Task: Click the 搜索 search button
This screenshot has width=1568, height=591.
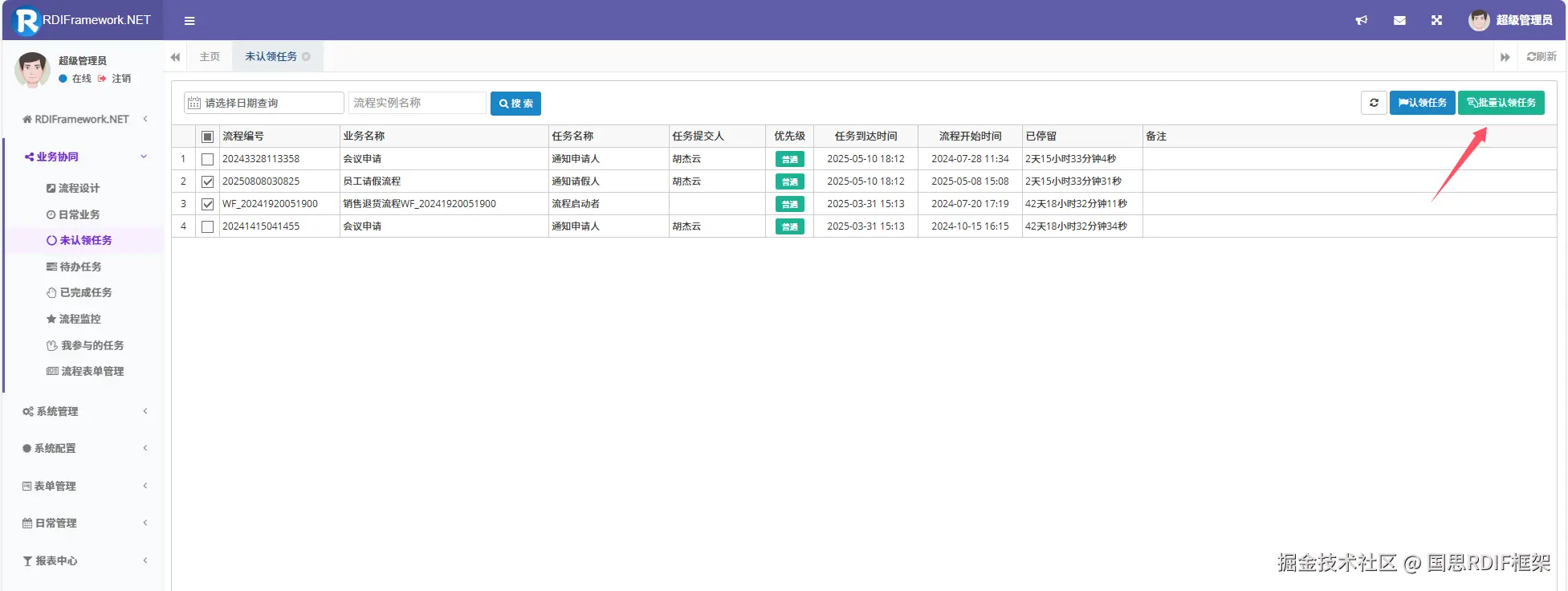Action: tap(515, 103)
